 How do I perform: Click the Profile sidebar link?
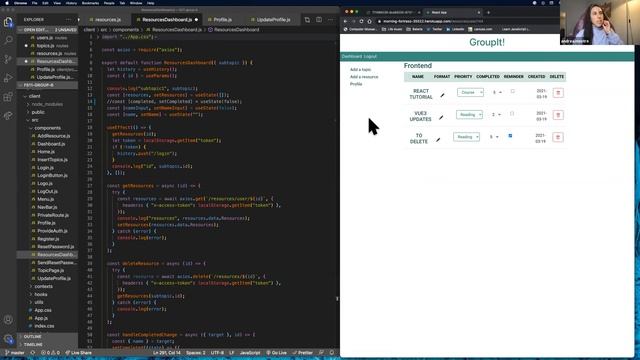pos(356,84)
